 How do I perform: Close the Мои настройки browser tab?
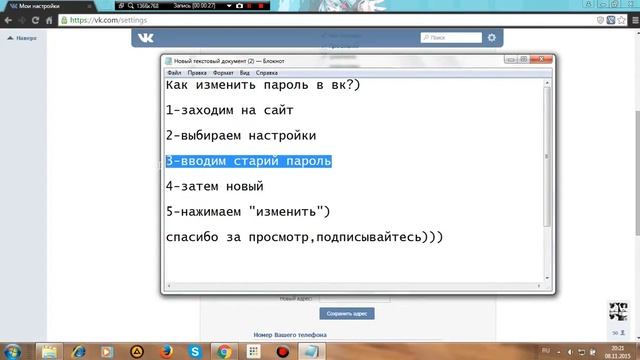click(x=89, y=6)
